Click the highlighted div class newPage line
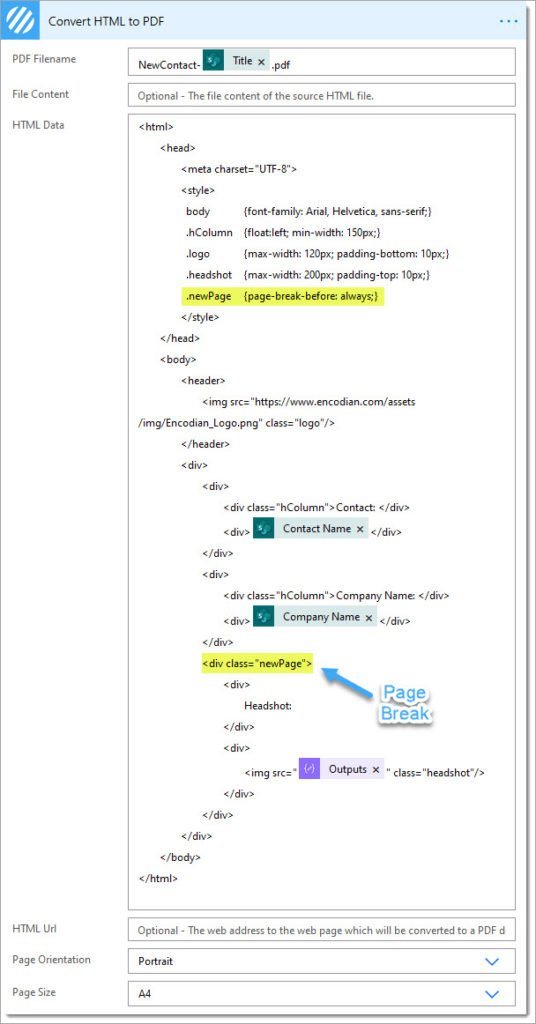The width and height of the screenshot is (536, 1024). [258, 664]
